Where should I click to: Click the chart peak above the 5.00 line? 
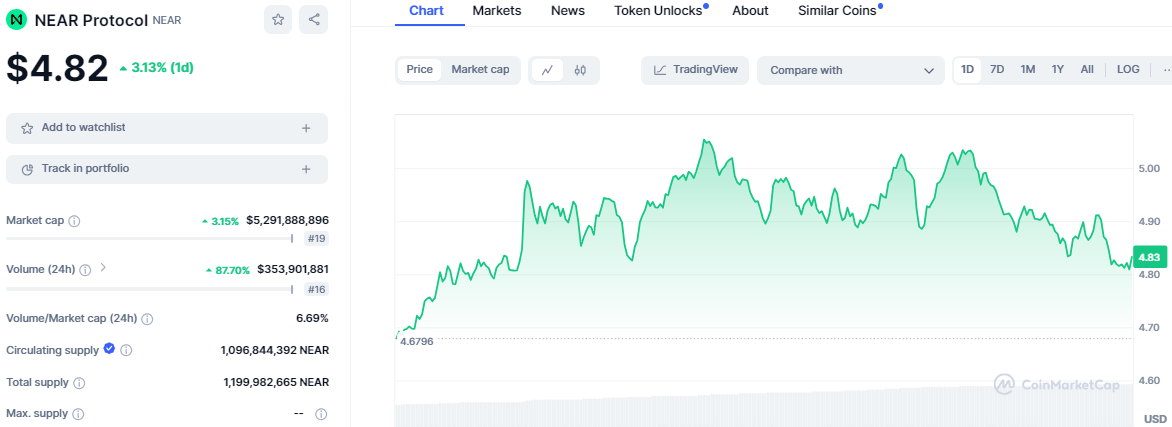click(x=706, y=141)
